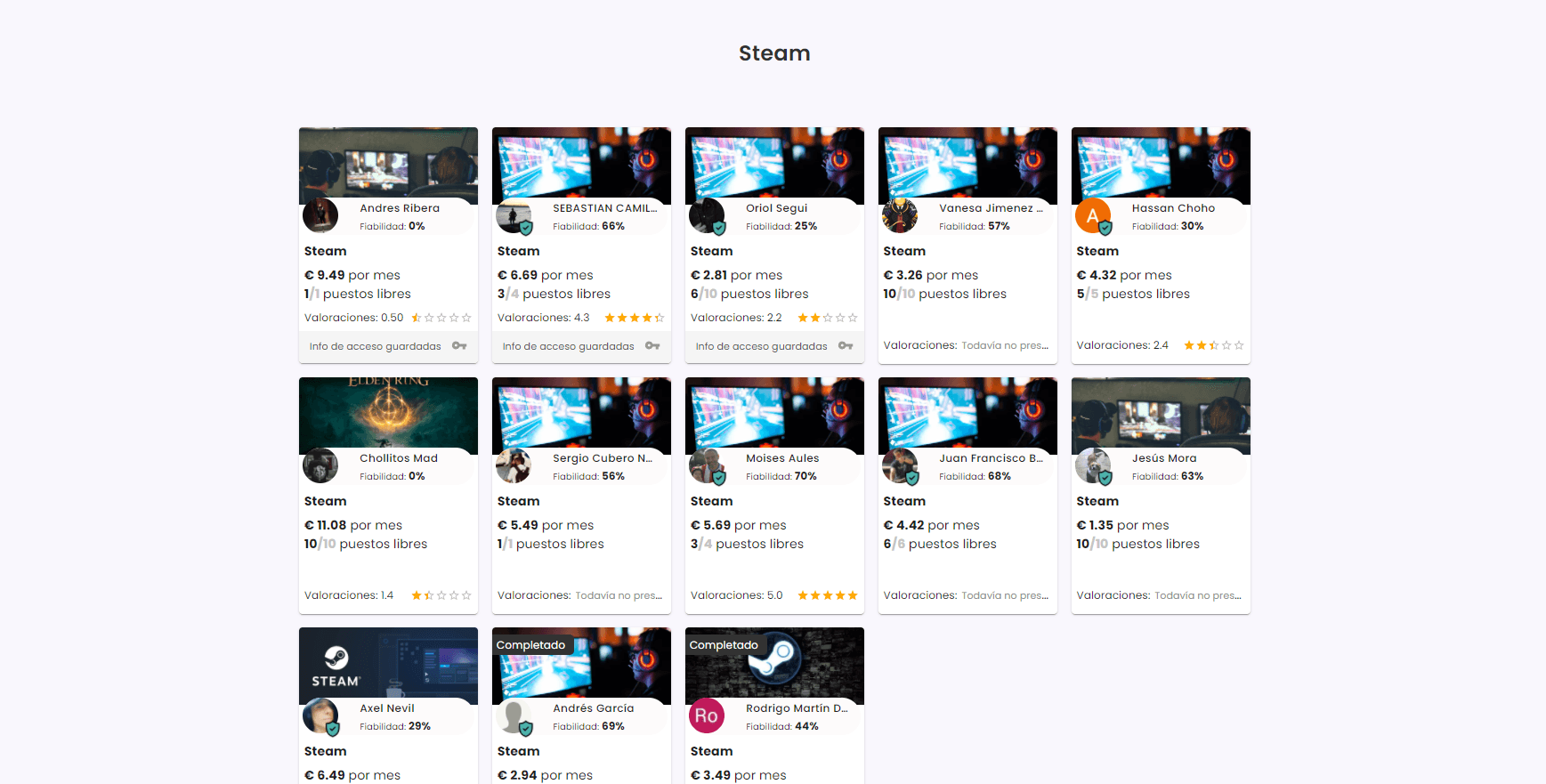Click 6/10 puestos libres on Oriol Segui's card

pyautogui.click(x=749, y=294)
